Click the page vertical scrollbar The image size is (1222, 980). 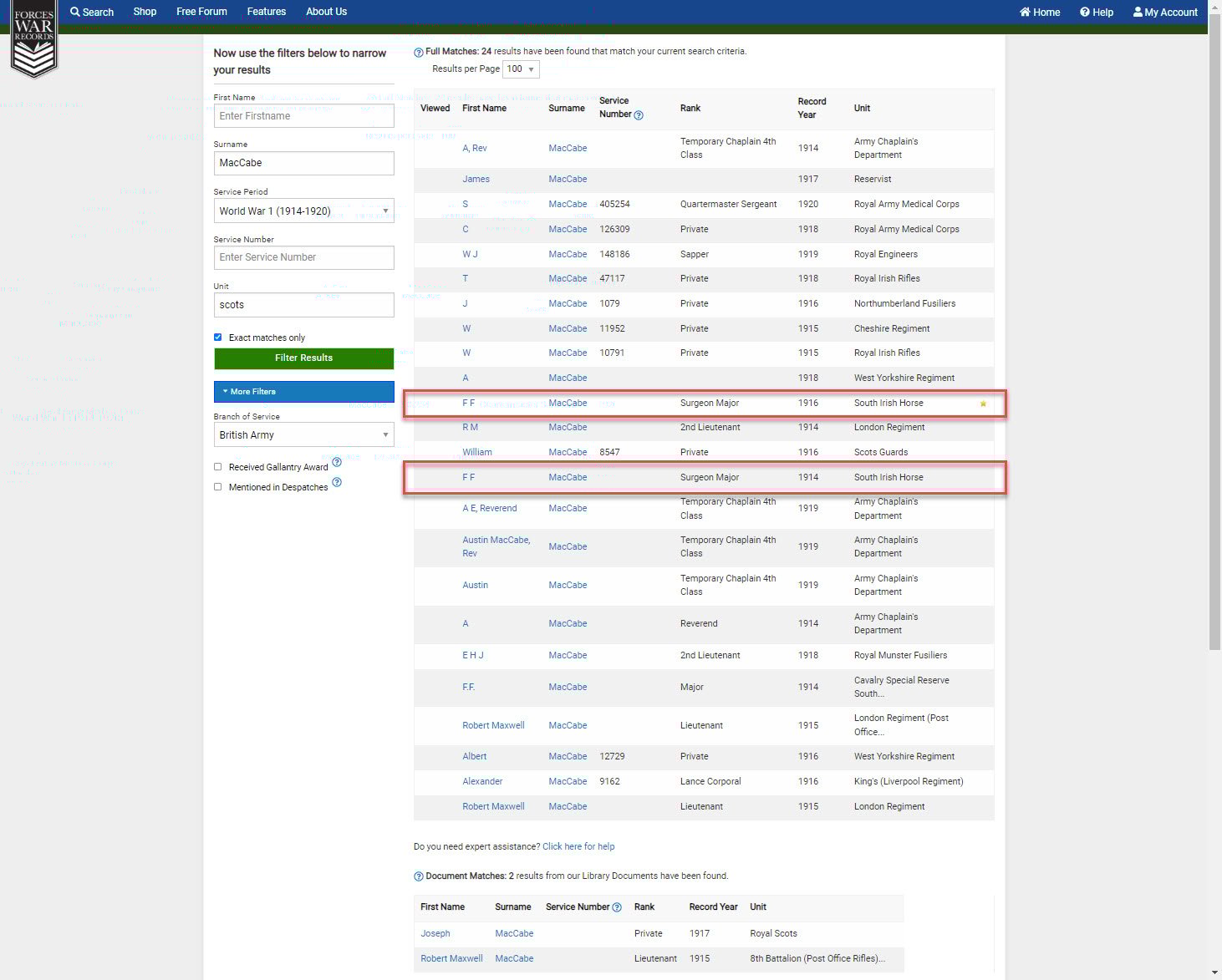(1214, 334)
